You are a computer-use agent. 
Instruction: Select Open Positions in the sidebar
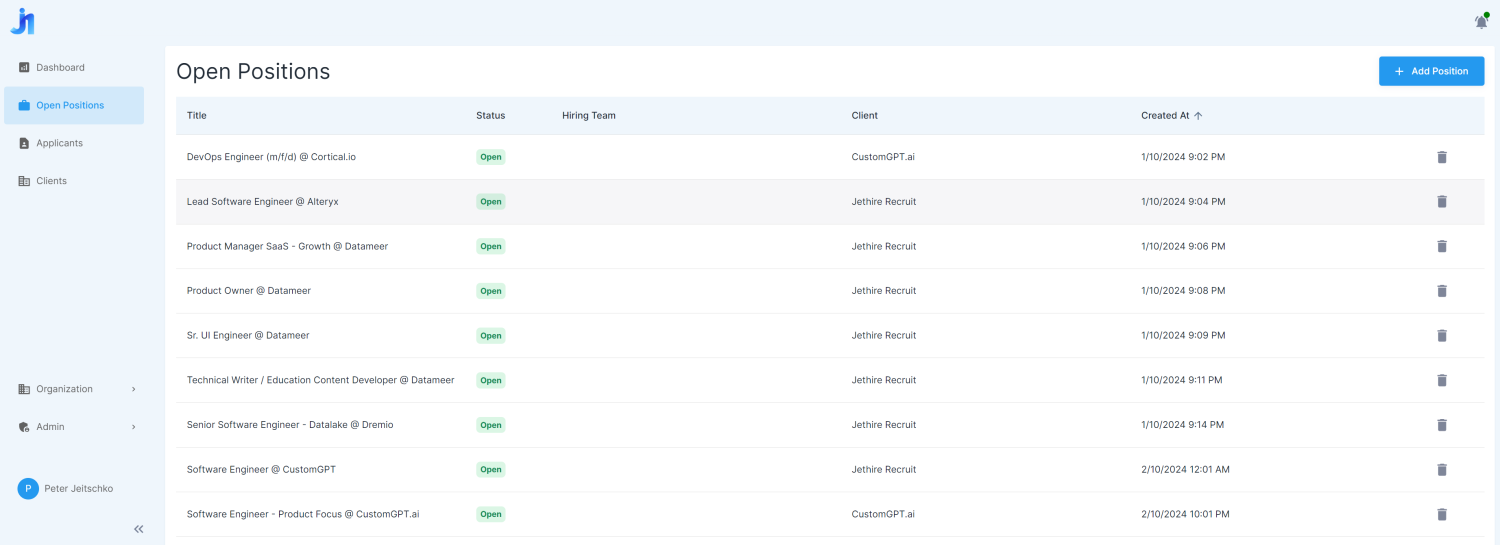point(74,105)
